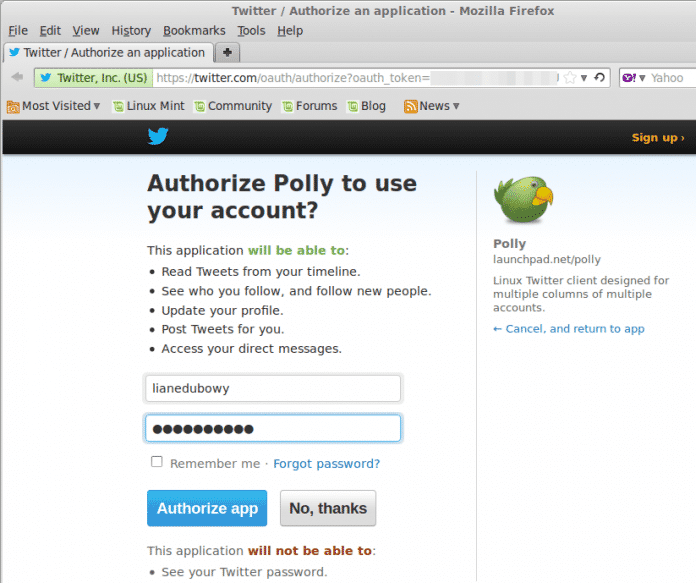The image size is (696, 583).
Task: Open the Yahoo search engine selector dropdown
Action: tap(634, 77)
